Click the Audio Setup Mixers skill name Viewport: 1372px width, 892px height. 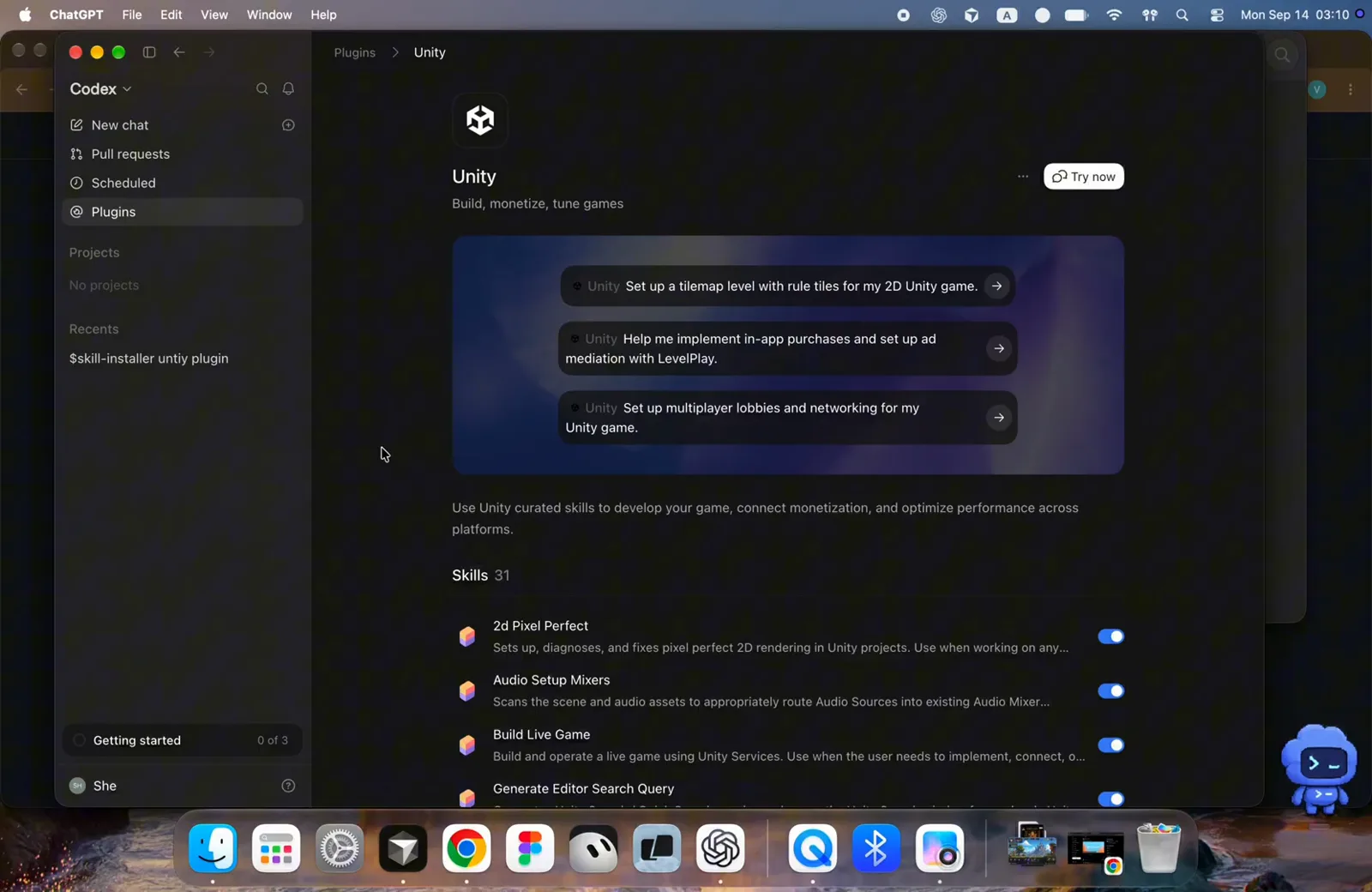tap(551, 680)
